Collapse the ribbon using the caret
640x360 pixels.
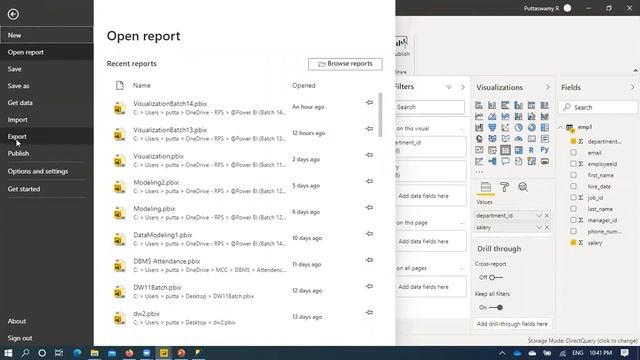(635, 71)
